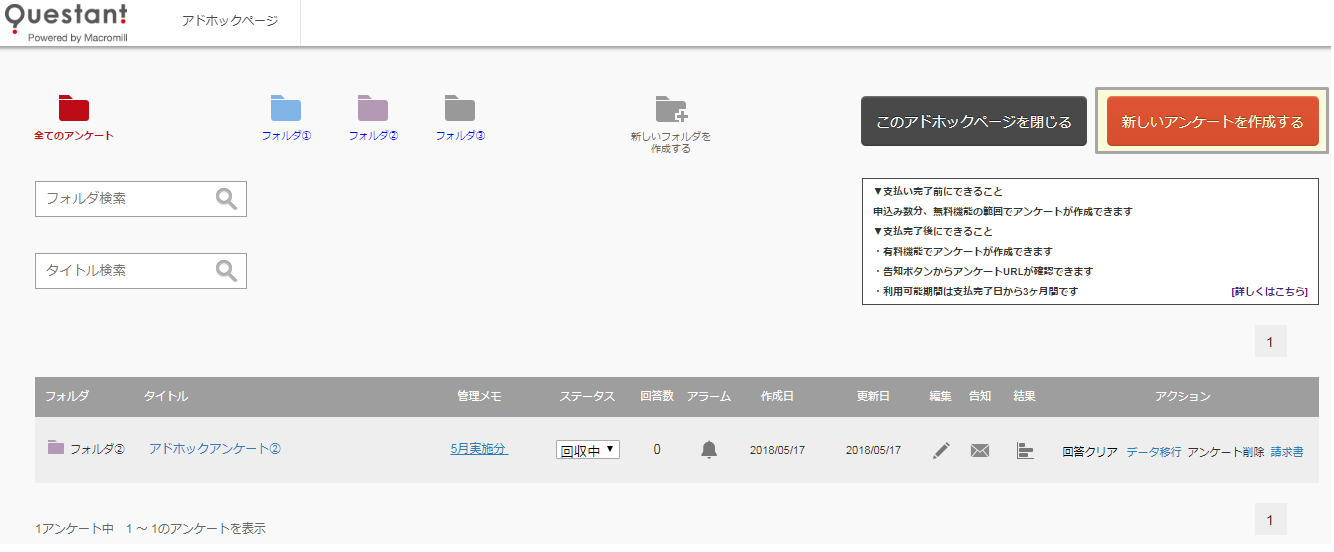The width and height of the screenshot is (1334, 552).
Task: Open the results bar chart icon
Action: [1024, 450]
